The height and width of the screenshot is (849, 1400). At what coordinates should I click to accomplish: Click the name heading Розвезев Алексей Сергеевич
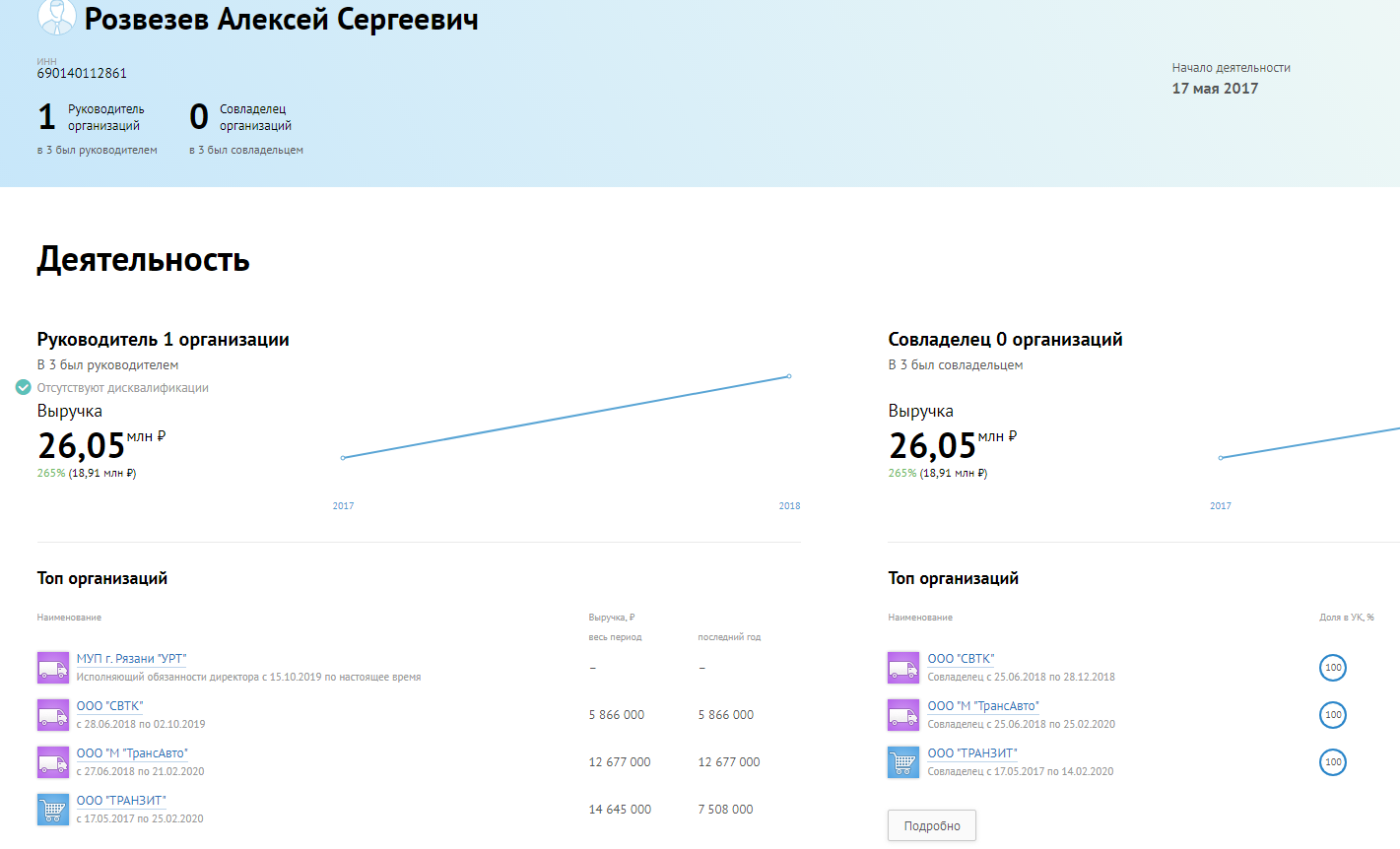pyautogui.click(x=282, y=20)
